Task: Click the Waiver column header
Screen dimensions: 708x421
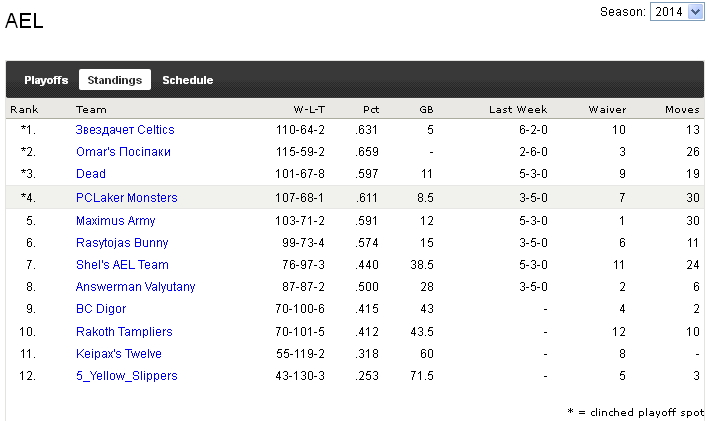Action: [x=607, y=109]
